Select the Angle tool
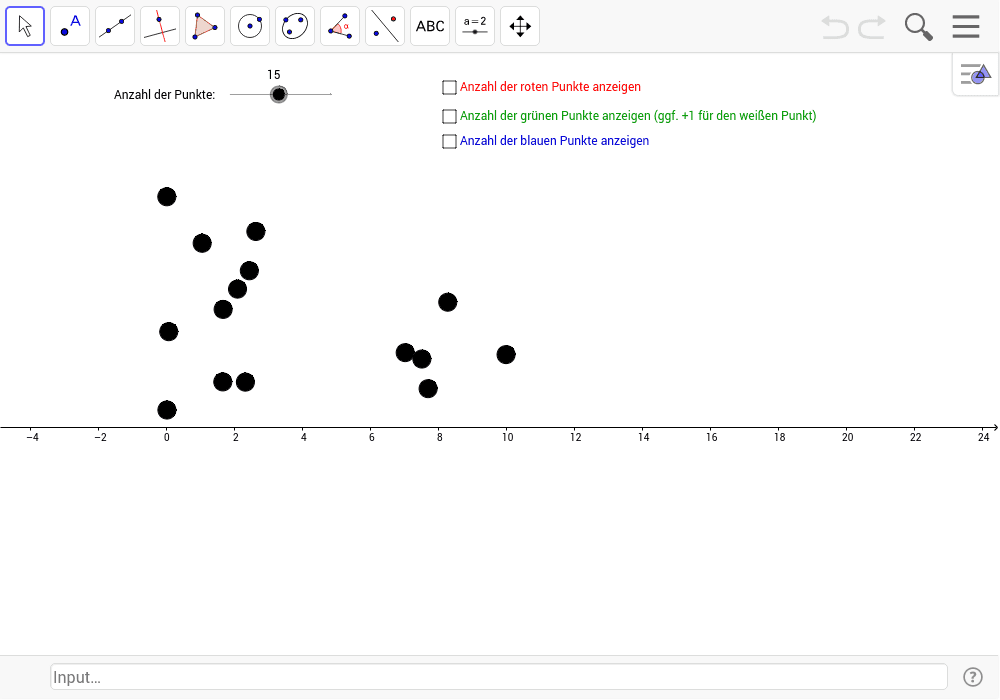1000x700 pixels. [x=340, y=26]
